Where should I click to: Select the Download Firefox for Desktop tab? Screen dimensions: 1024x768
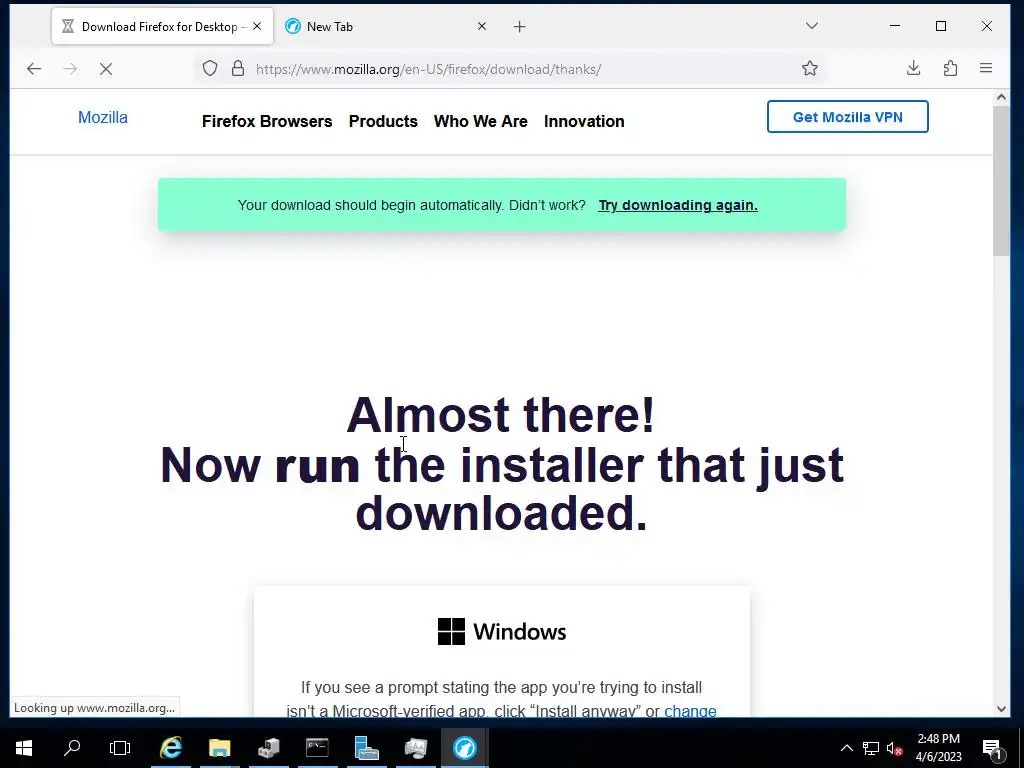163,27
